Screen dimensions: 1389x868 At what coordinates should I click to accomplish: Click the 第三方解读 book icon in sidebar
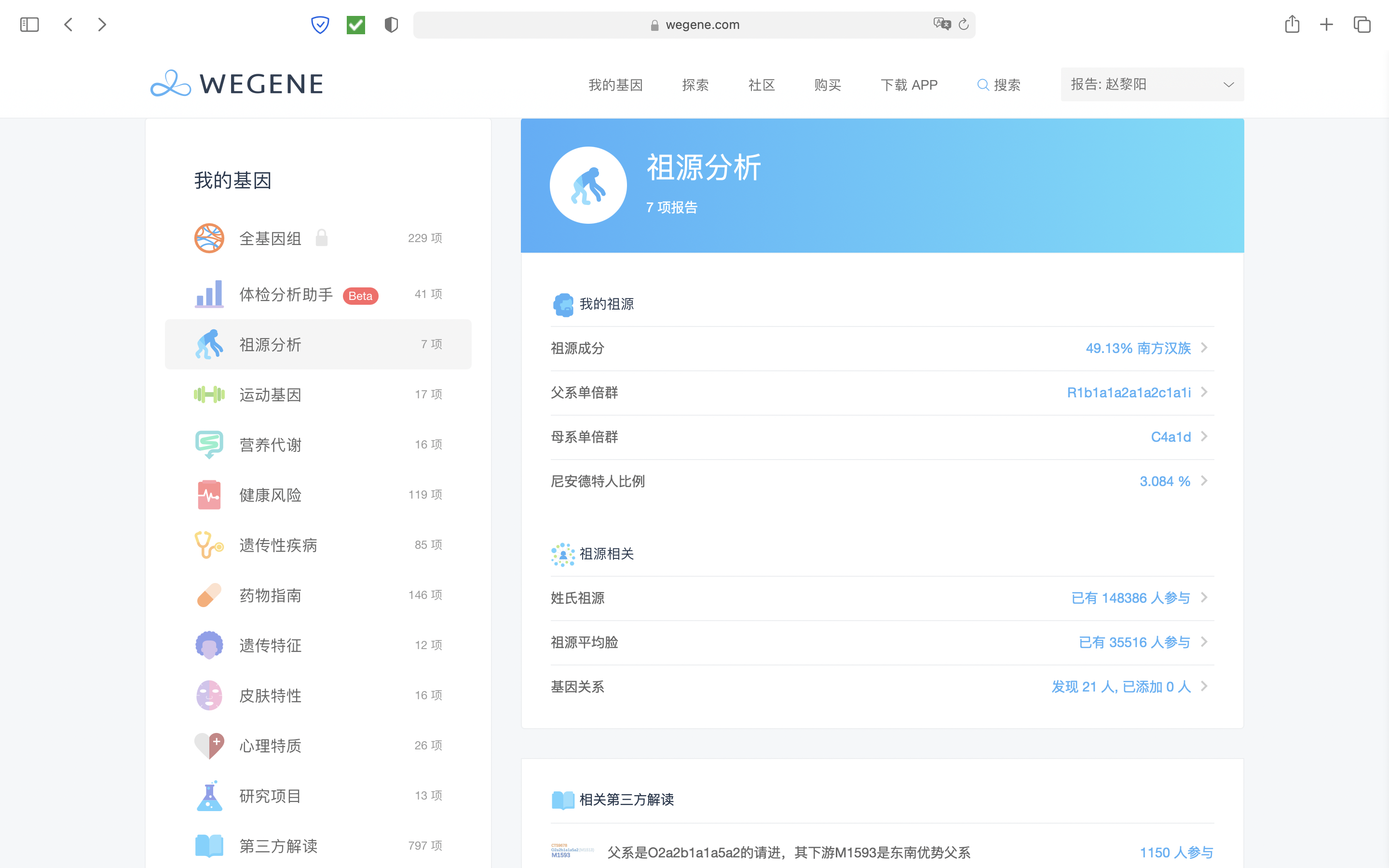coord(209,846)
